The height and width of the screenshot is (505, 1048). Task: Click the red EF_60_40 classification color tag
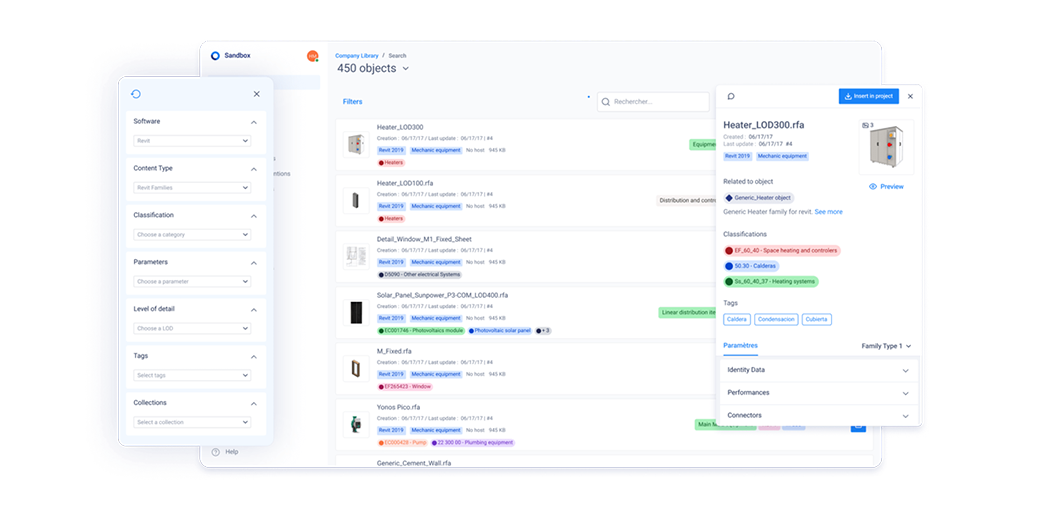click(781, 251)
